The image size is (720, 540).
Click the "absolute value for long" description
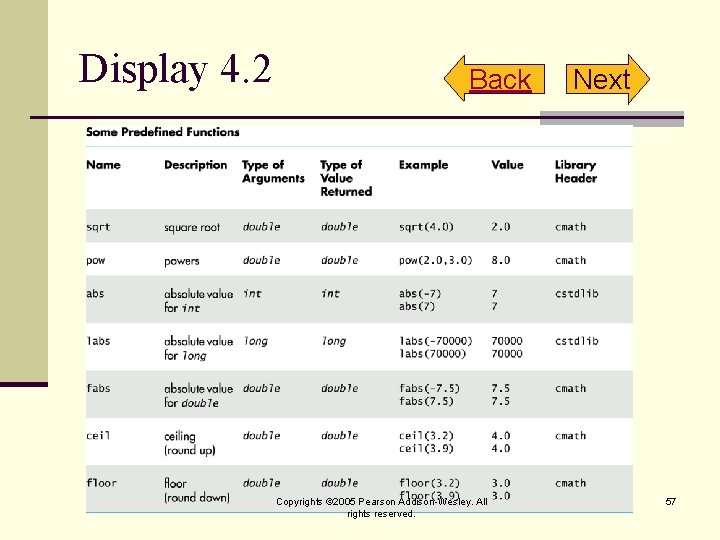(198, 348)
